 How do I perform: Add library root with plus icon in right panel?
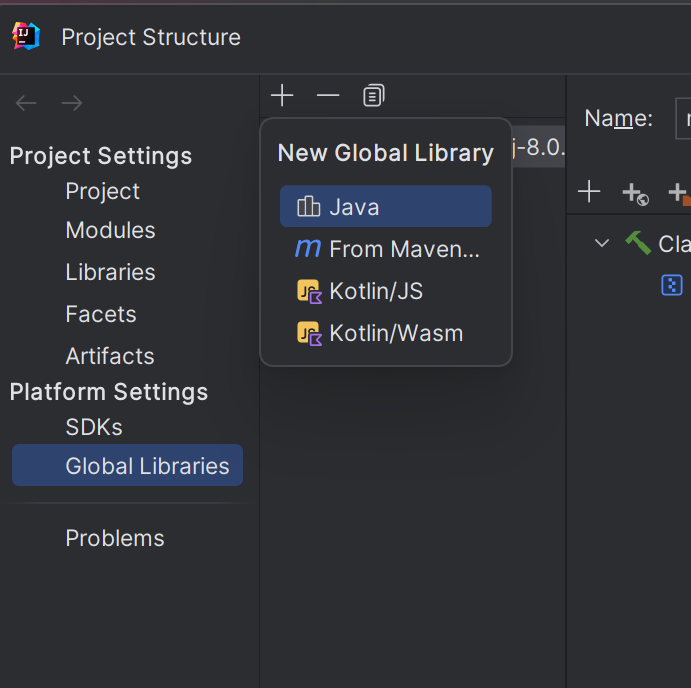pos(589,192)
